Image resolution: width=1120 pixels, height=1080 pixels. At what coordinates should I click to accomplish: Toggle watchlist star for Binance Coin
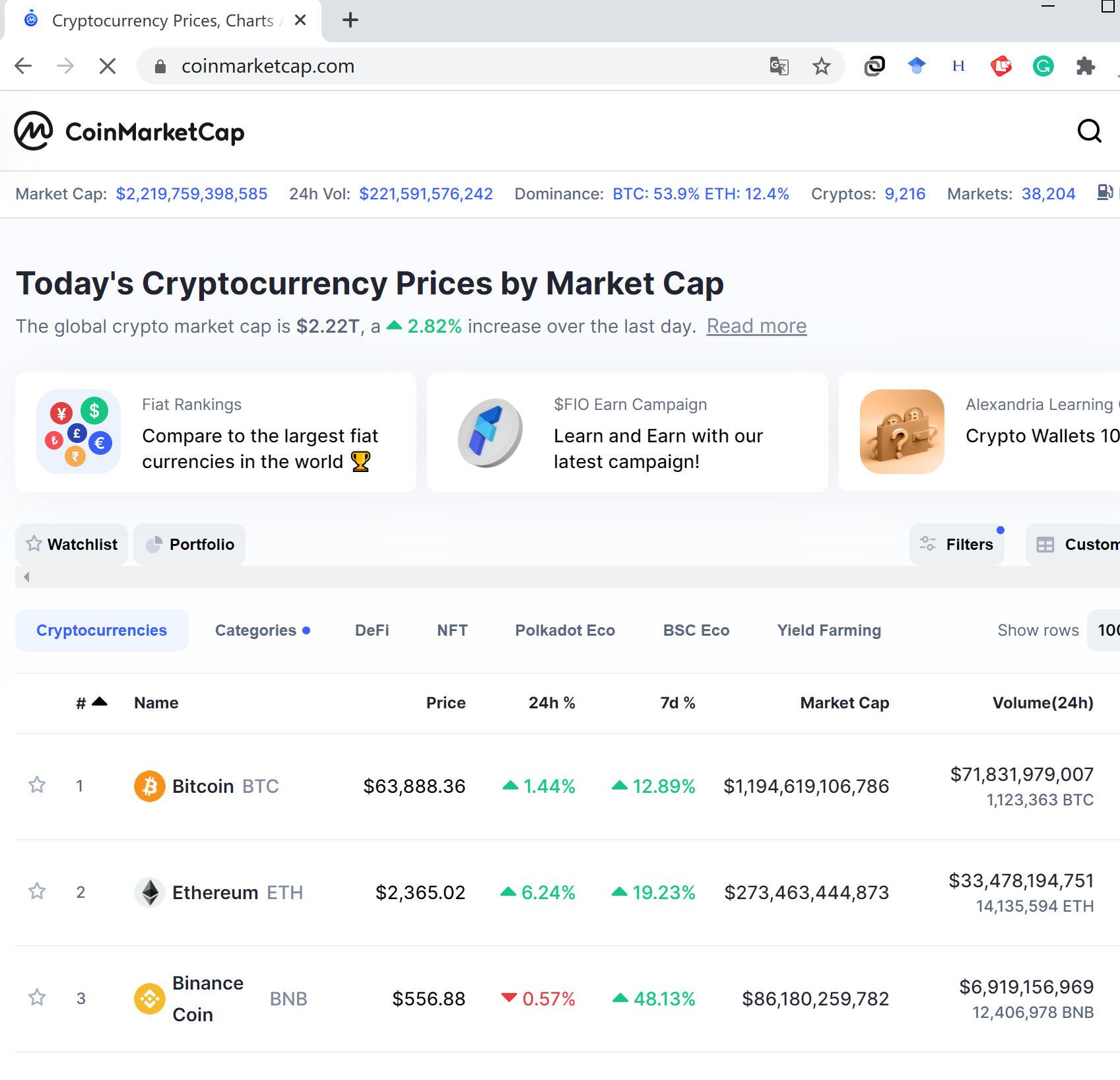click(x=37, y=997)
